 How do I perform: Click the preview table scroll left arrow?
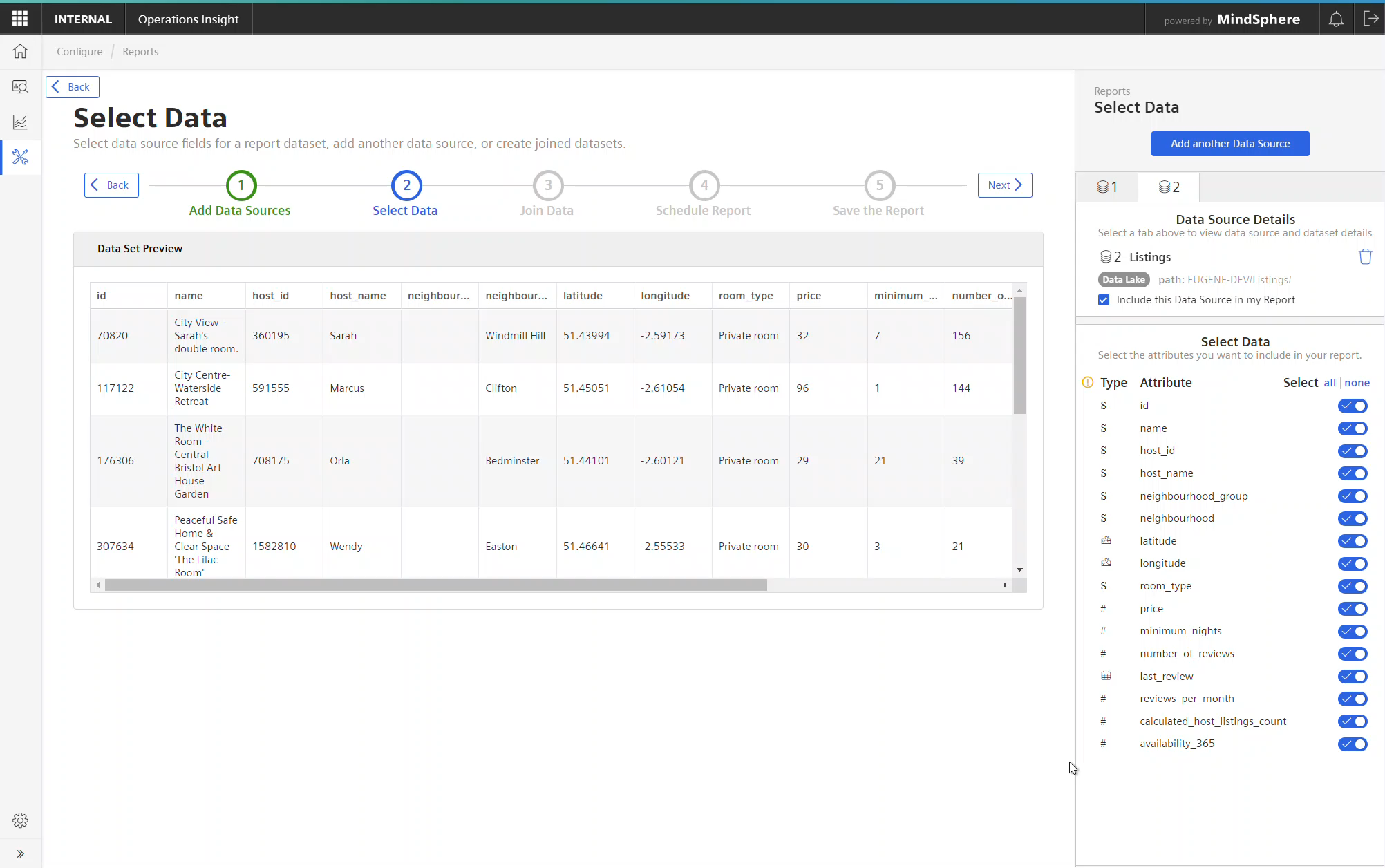[x=98, y=585]
